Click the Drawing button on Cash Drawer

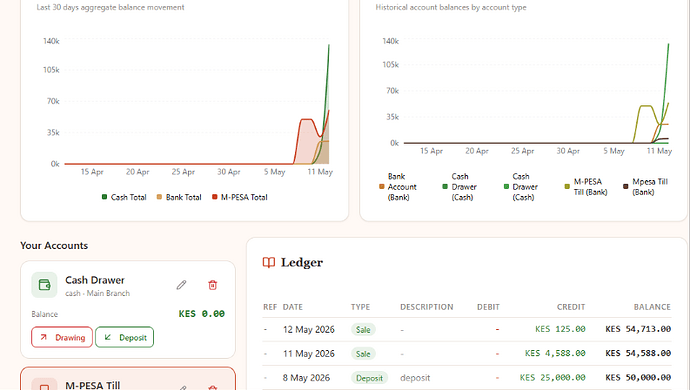click(x=62, y=337)
